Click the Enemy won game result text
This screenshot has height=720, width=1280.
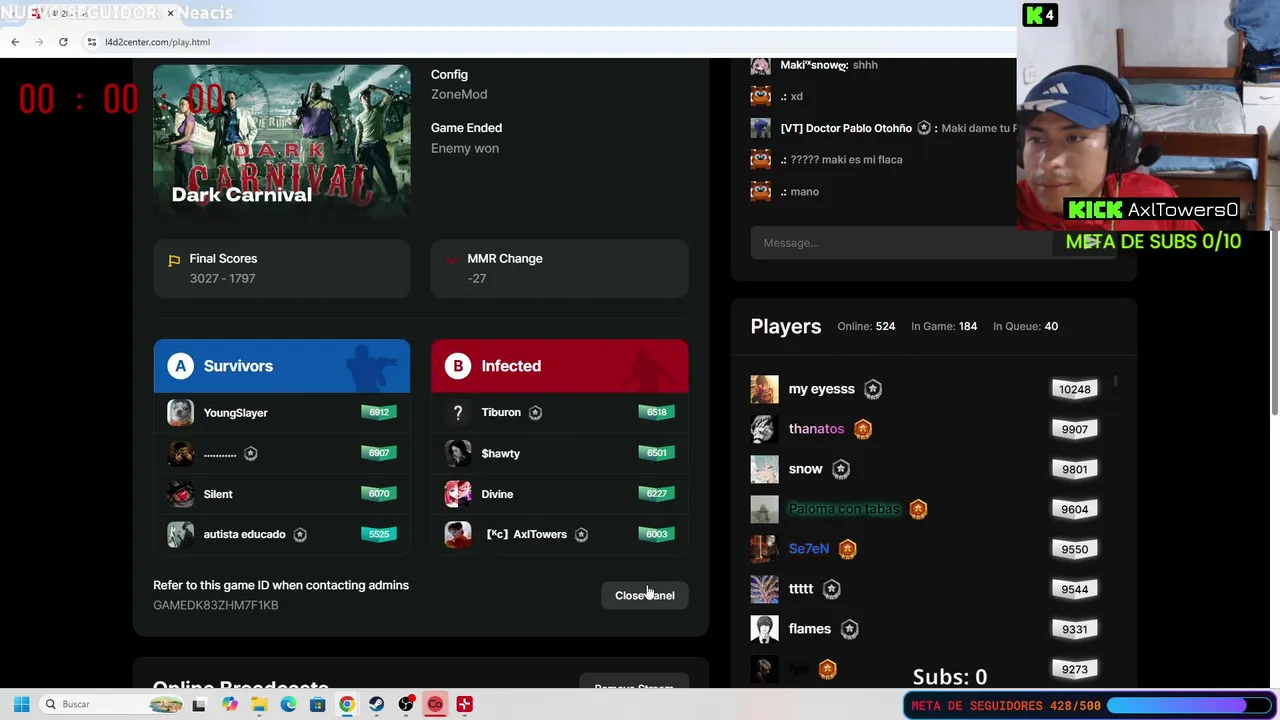tap(465, 148)
